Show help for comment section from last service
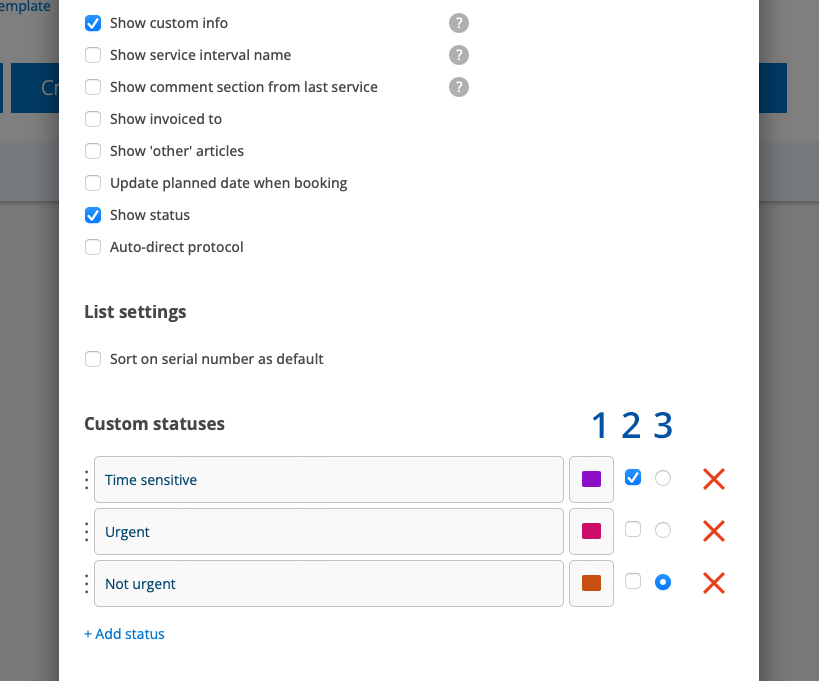 [x=459, y=87]
